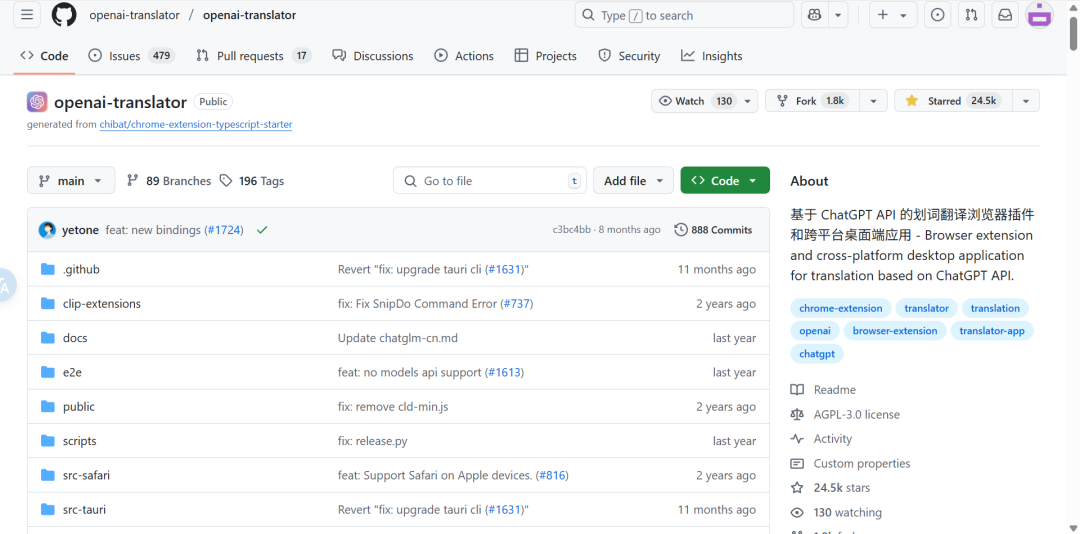Open the 888 Commits history link
This screenshot has width=1080, height=534.
(713, 230)
